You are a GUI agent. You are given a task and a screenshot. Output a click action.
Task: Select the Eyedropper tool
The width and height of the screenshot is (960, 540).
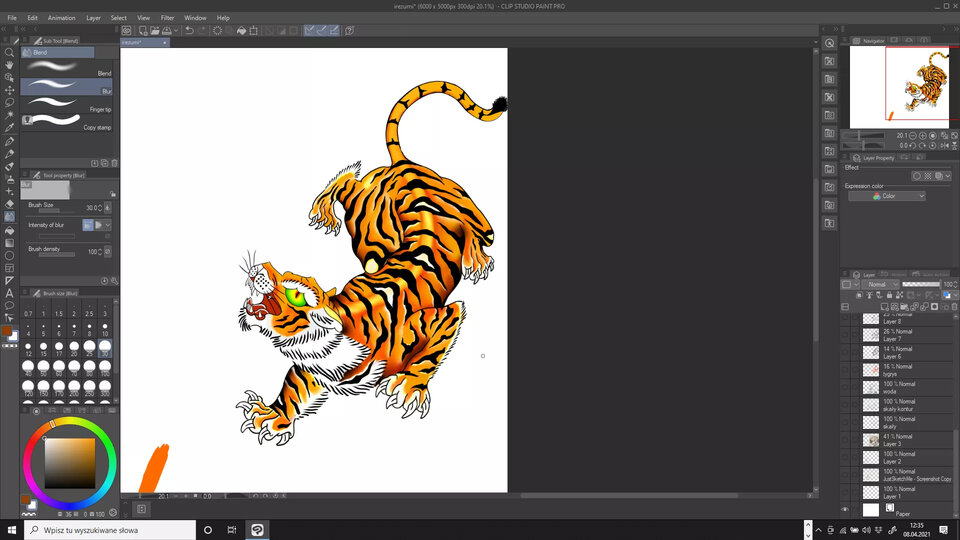(9, 128)
